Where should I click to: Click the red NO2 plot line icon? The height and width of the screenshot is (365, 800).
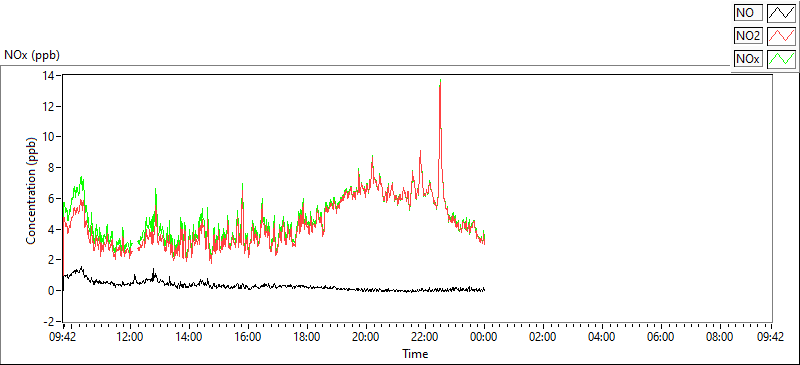click(x=782, y=36)
